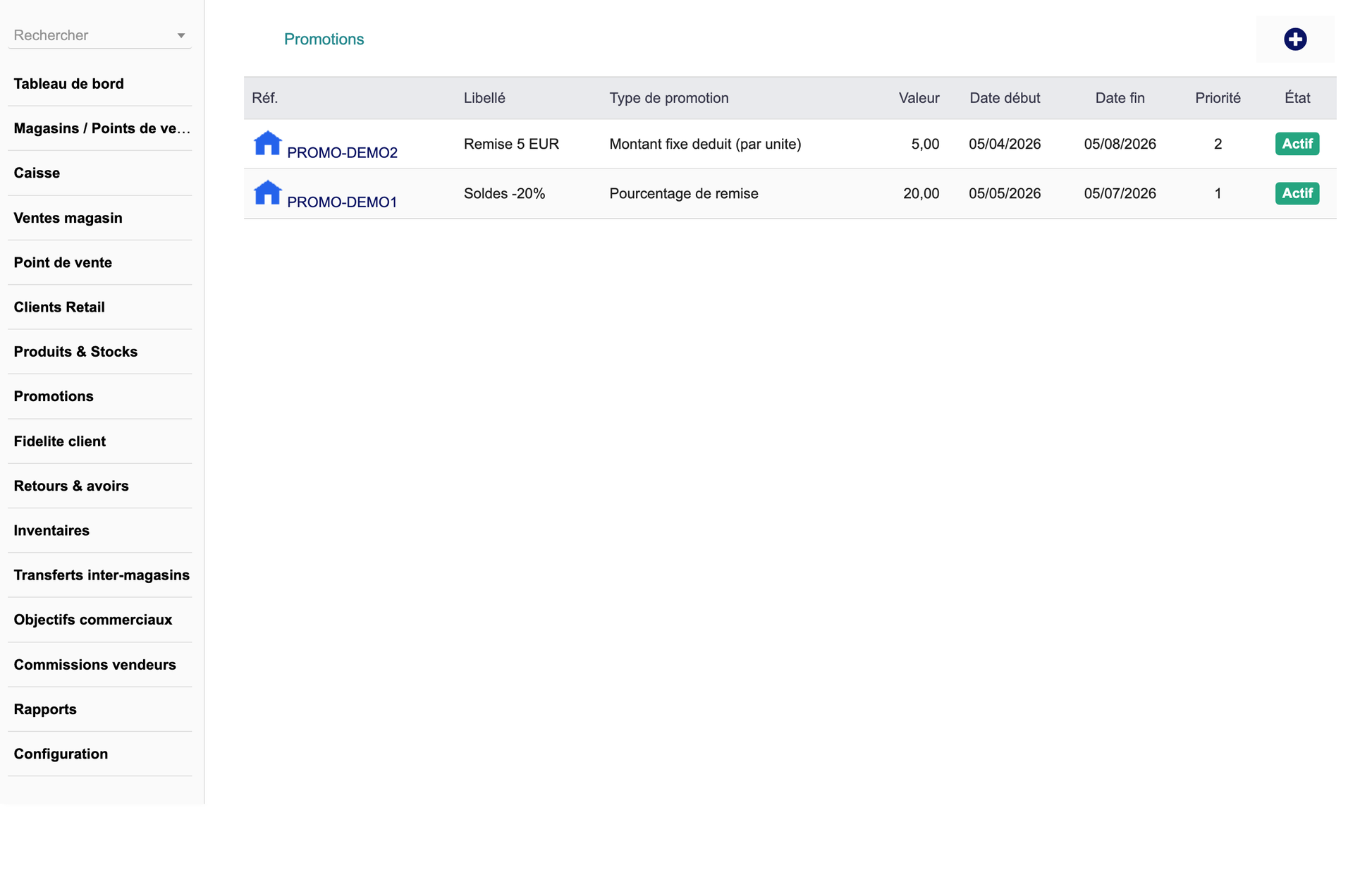Click the plus icon to add promotion
Image resolution: width=1372 pixels, height=870 pixels.
[x=1294, y=39]
